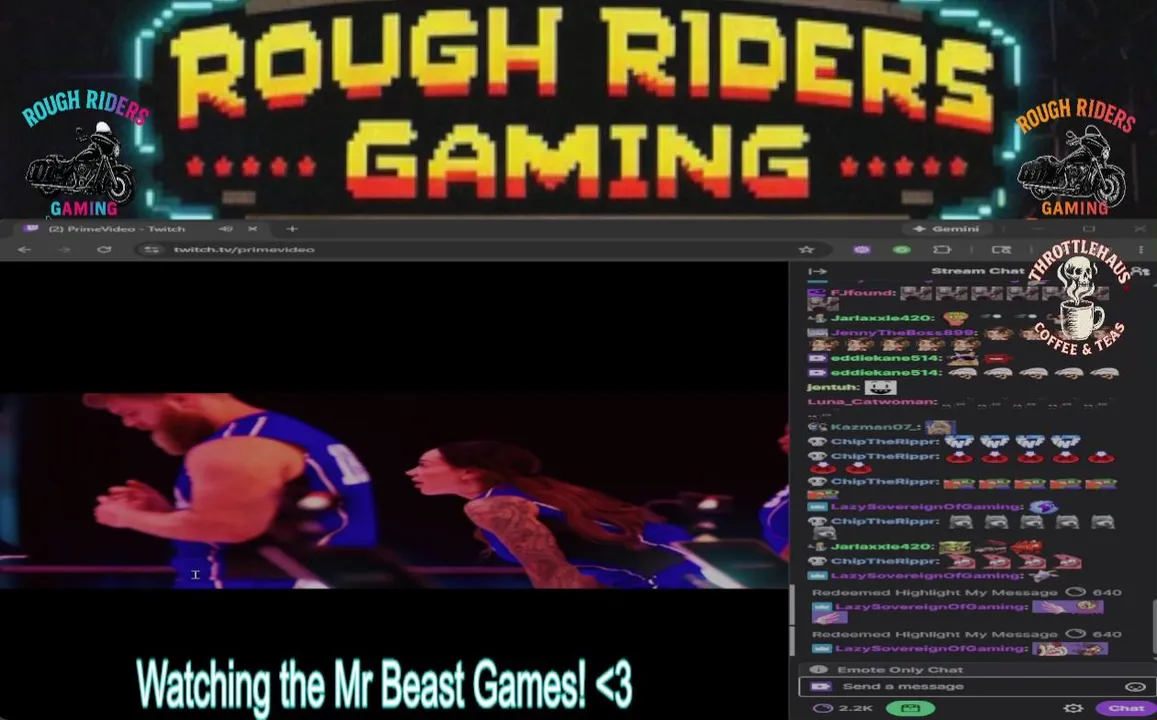Collapse the Stream Chat panel
Screen dimensions: 1157x720
(x=818, y=271)
